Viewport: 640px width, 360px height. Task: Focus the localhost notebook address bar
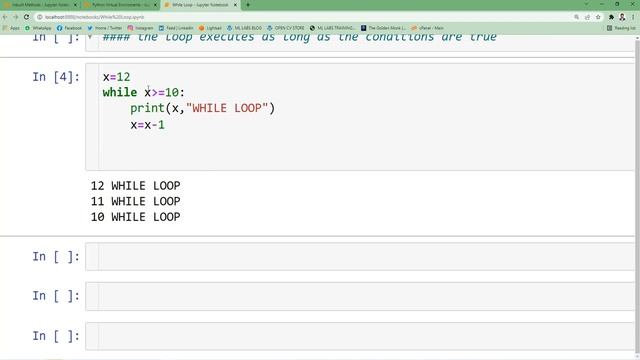click(x=302, y=17)
